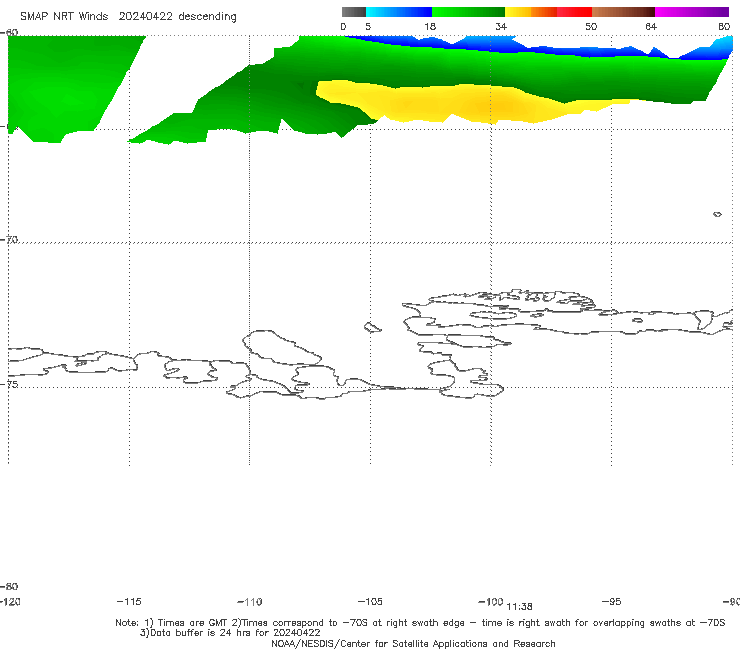Screen dimensions: 740x650
Task: Select the brown segment of the color bar
Action: [623, 12]
